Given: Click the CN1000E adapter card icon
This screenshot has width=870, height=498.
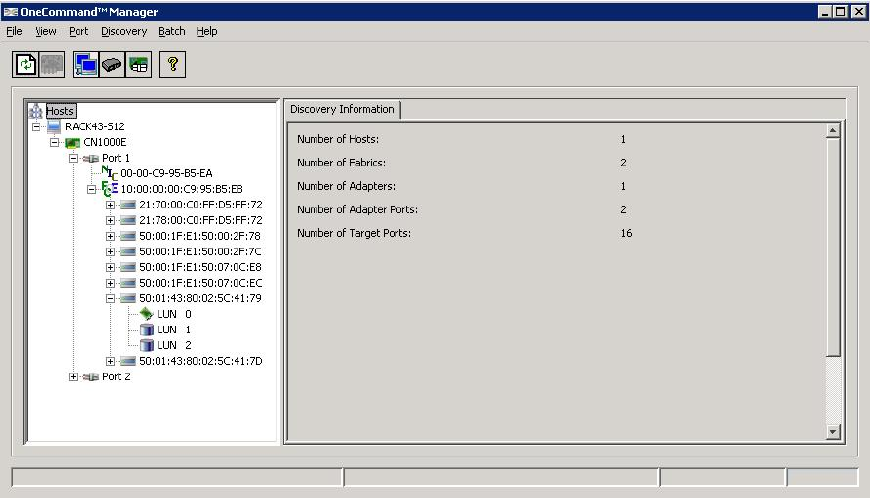Looking at the screenshot, I should click(73, 143).
